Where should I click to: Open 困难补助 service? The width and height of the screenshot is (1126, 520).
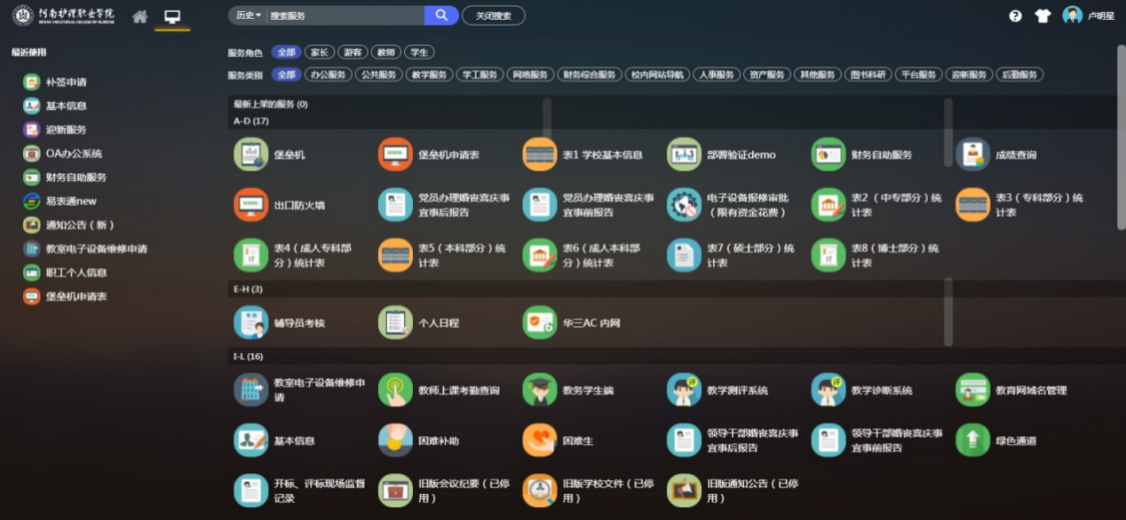click(419, 440)
